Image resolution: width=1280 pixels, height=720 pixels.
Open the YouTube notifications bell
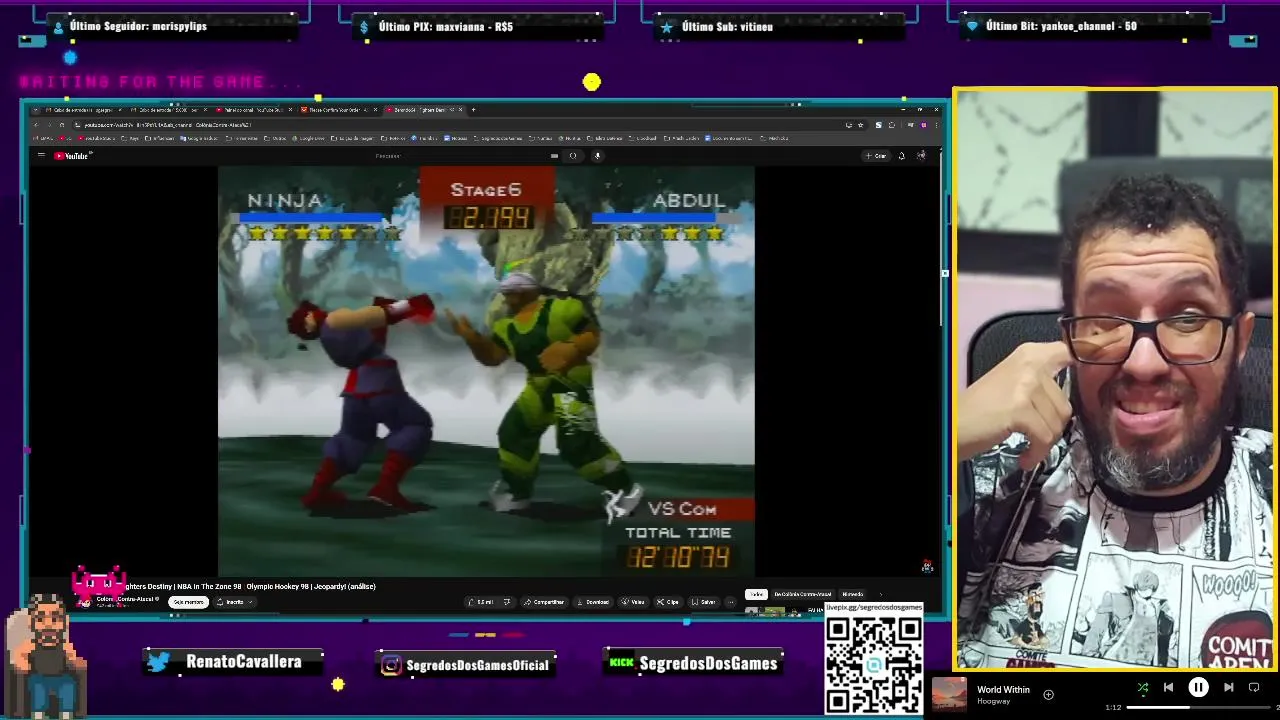point(901,155)
